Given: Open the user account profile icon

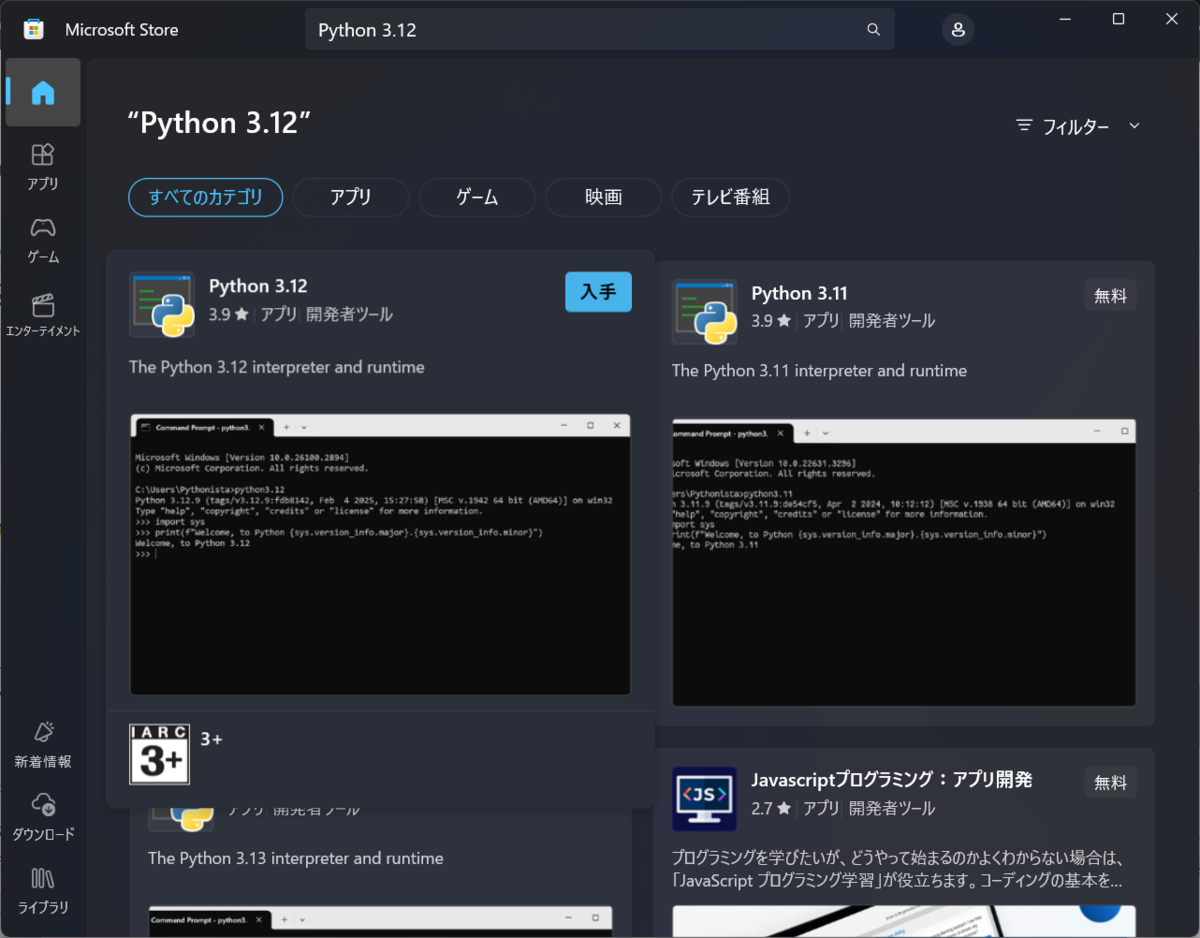Looking at the screenshot, I should pyautogui.click(x=958, y=30).
